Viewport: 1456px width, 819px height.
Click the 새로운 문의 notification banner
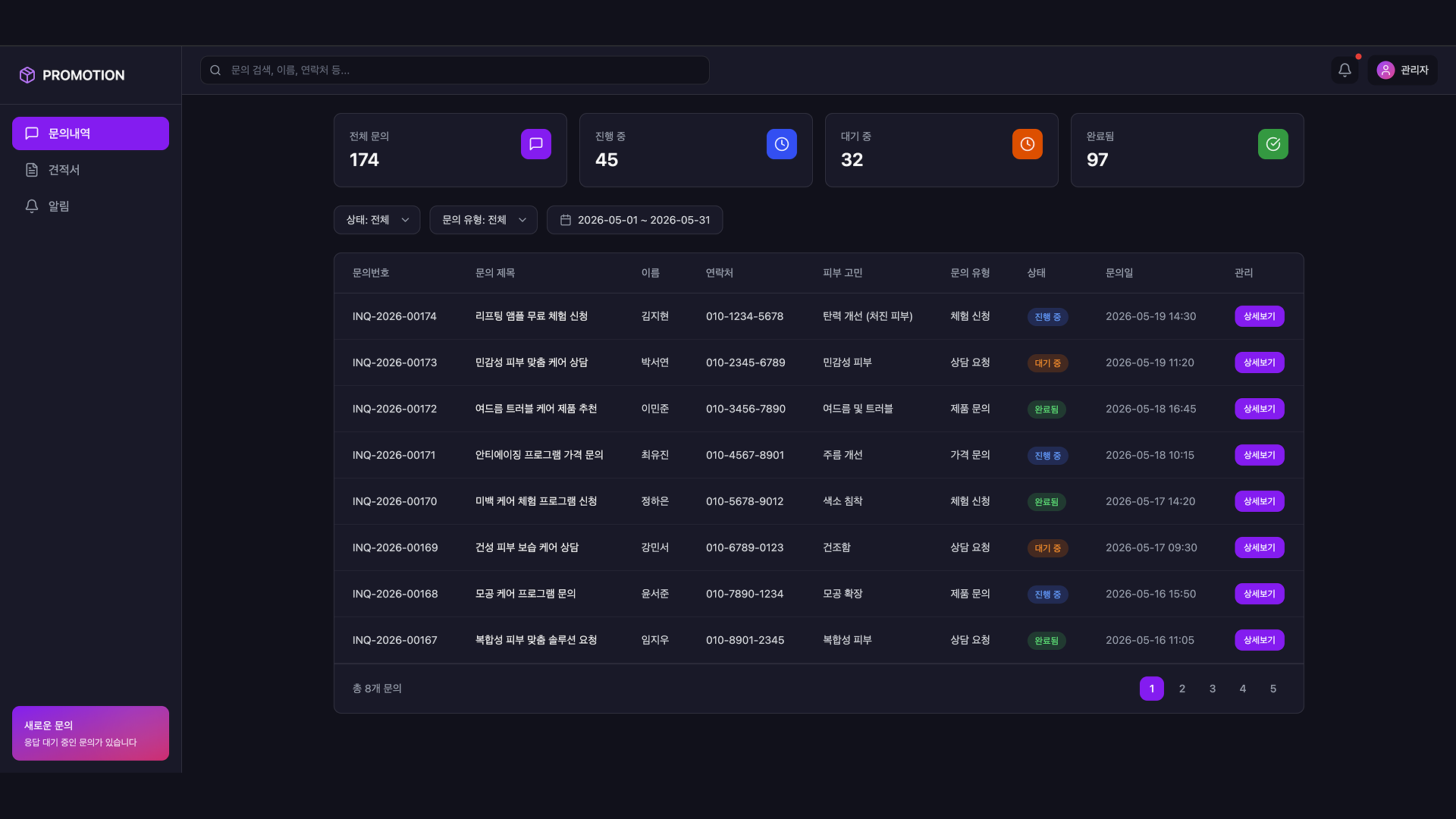(90, 733)
